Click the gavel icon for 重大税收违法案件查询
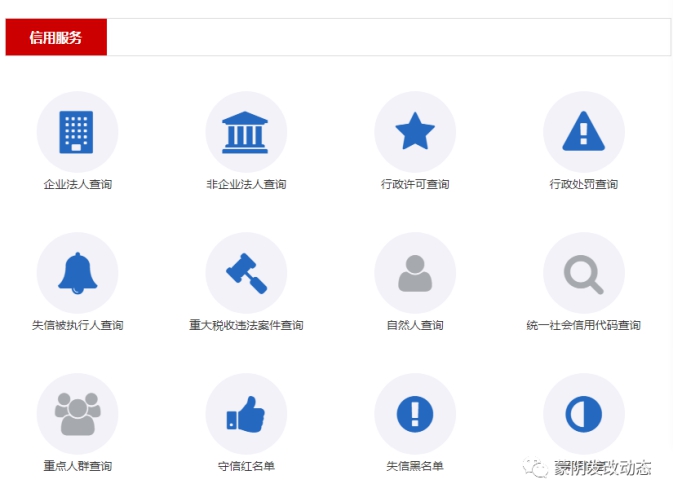 tap(246, 273)
